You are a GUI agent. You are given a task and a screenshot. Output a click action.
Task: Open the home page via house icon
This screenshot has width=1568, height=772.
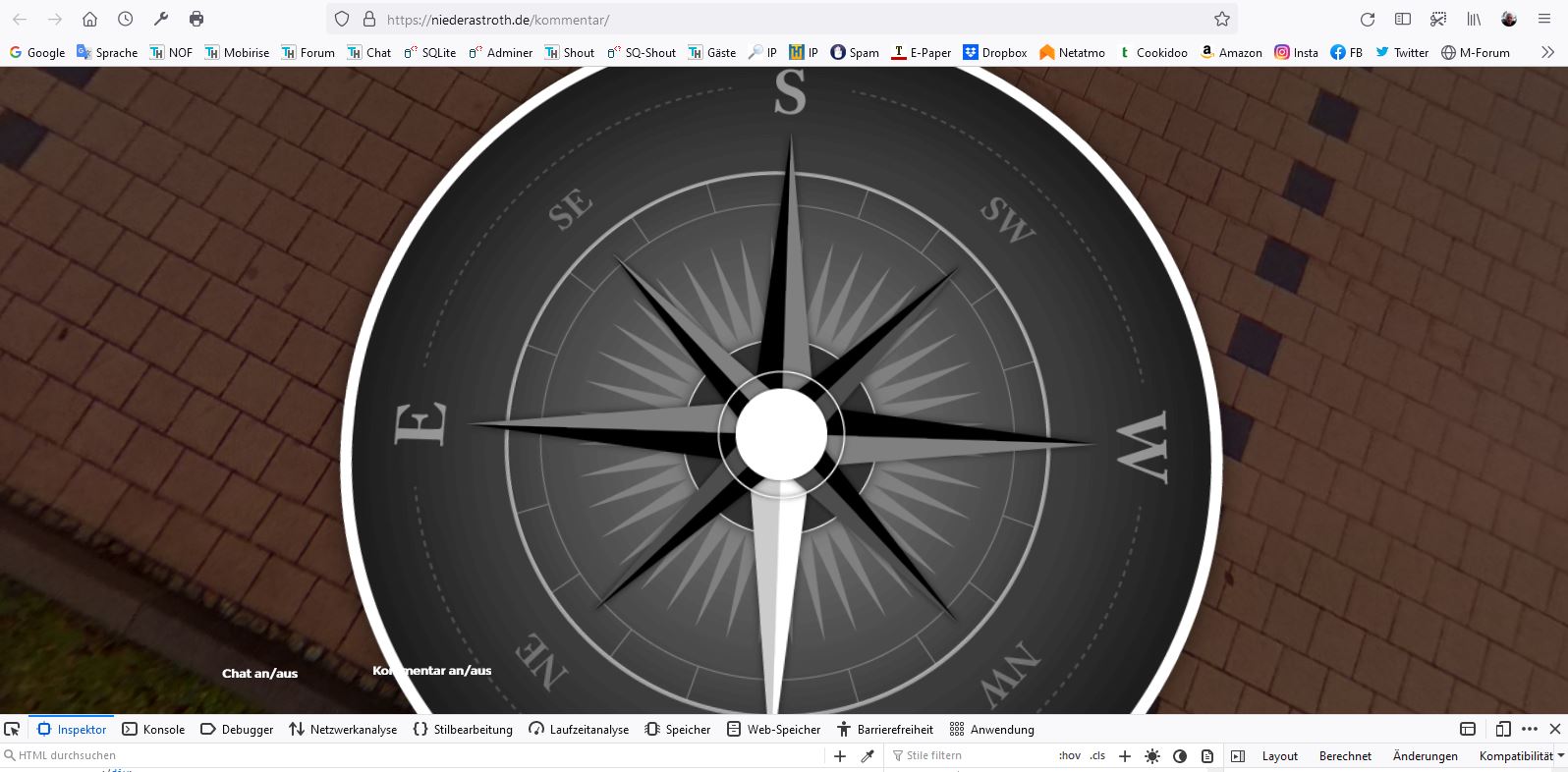click(x=89, y=19)
